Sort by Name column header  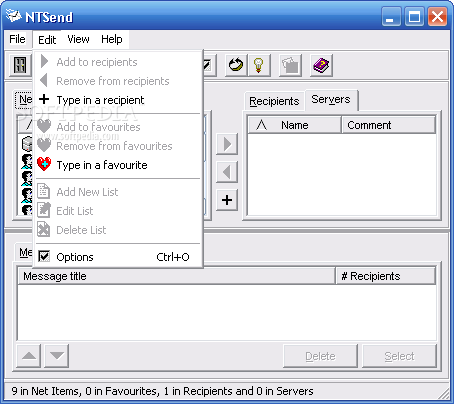pyautogui.click(x=295, y=125)
